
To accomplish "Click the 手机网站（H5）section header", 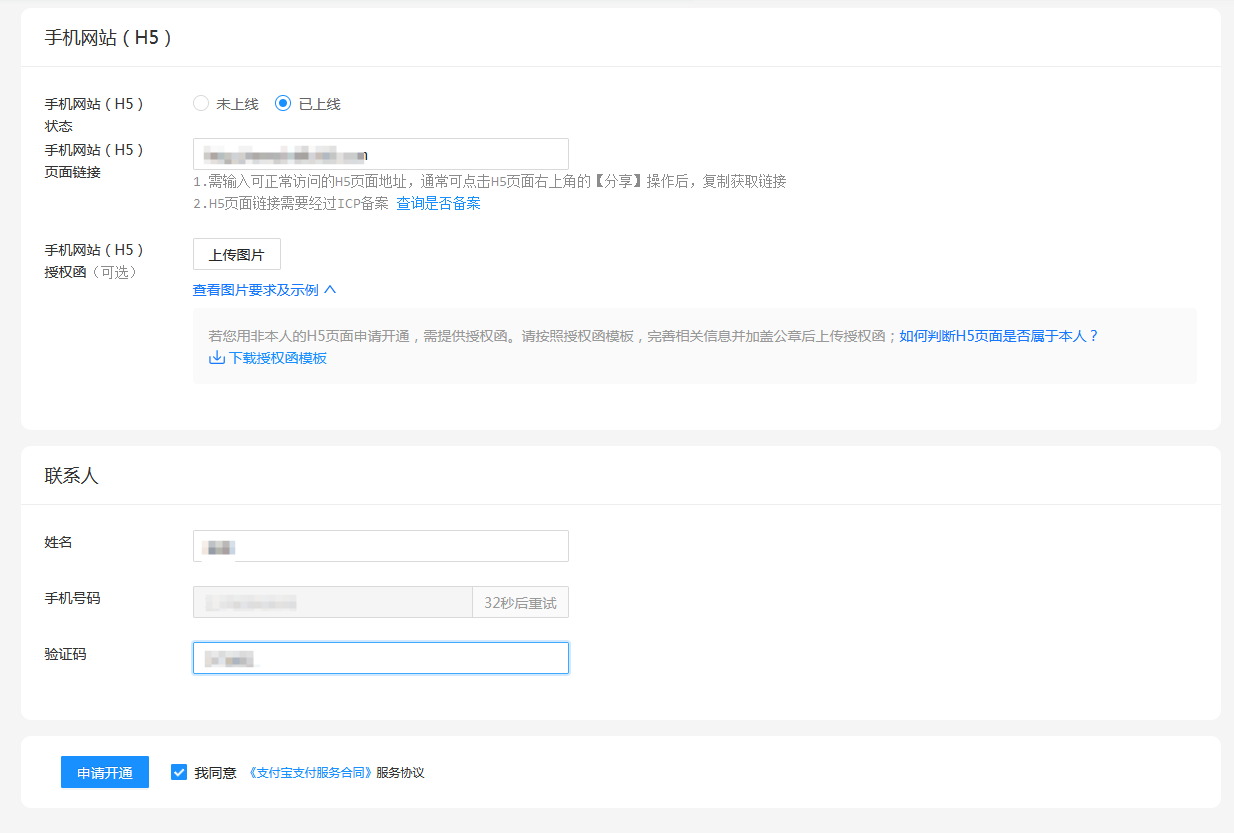I will [x=109, y=38].
